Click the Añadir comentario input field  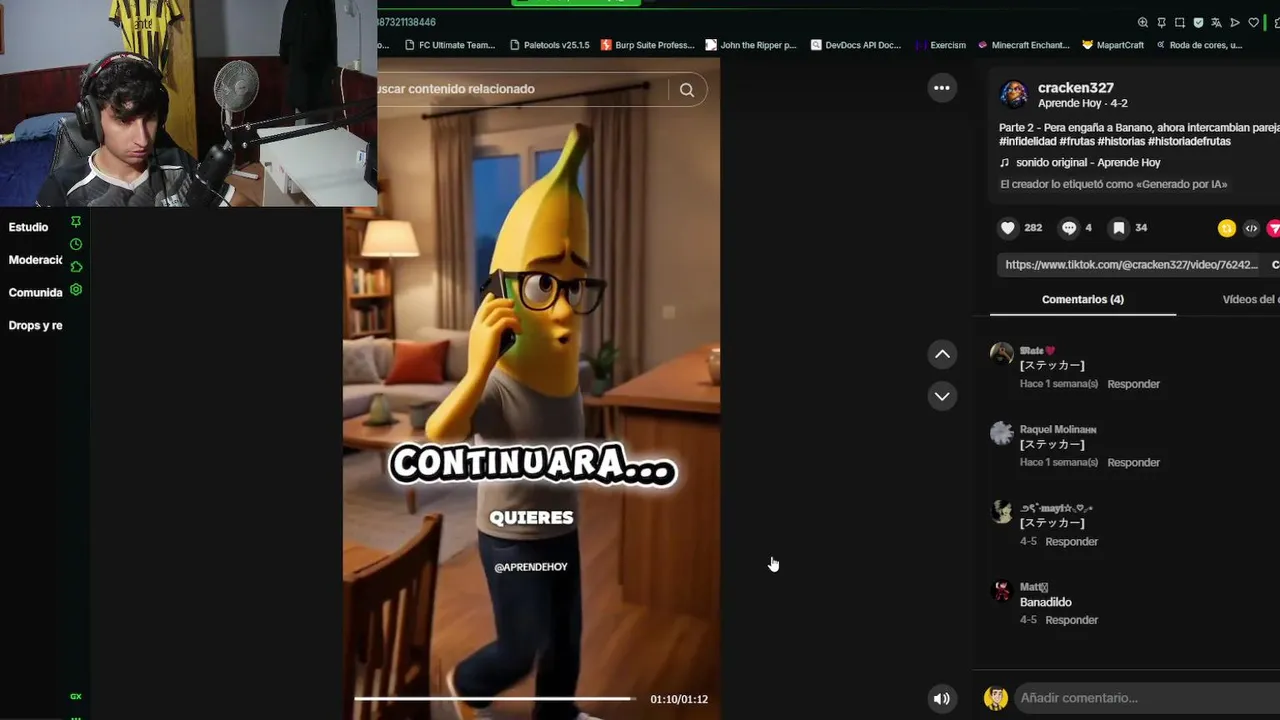coord(1148,698)
